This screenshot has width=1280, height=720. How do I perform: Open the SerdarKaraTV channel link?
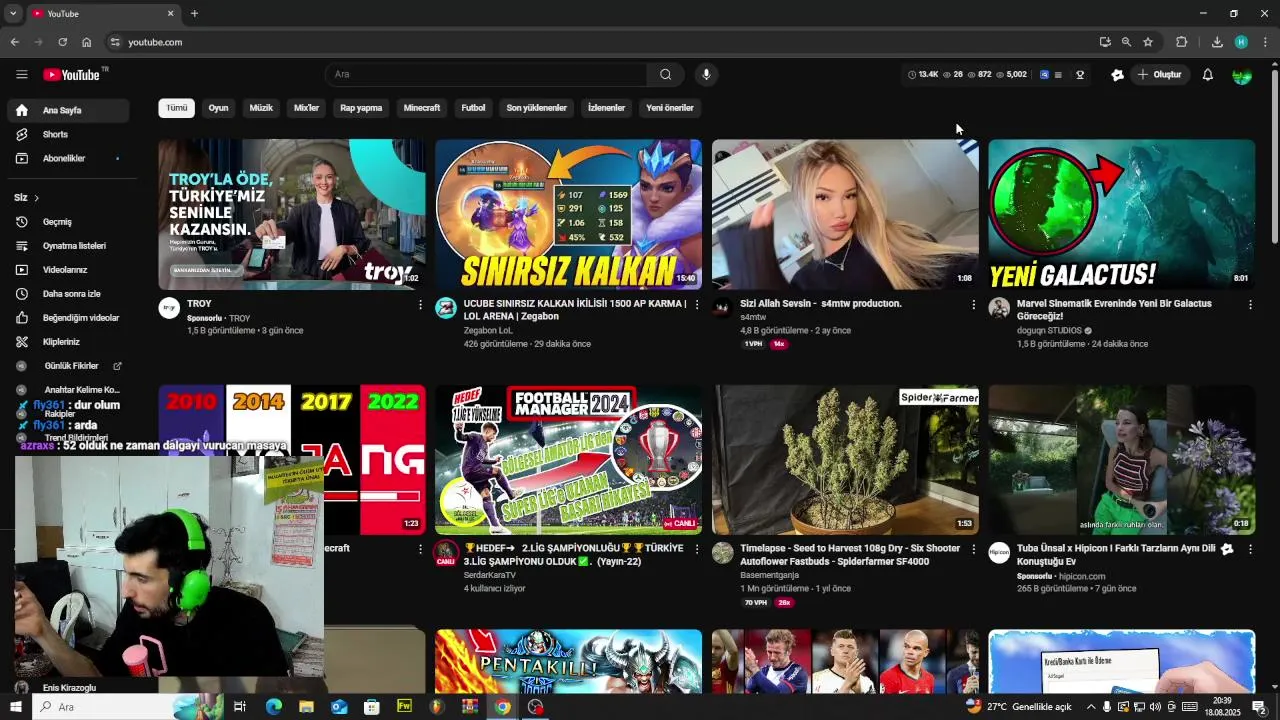pyautogui.click(x=490, y=575)
